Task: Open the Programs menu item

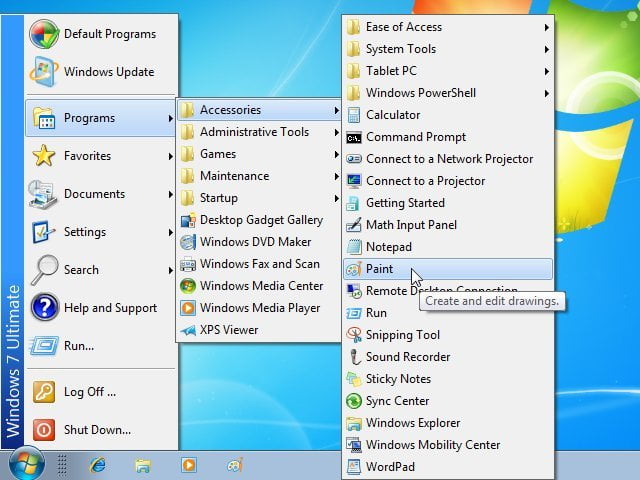Action: pos(100,118)
